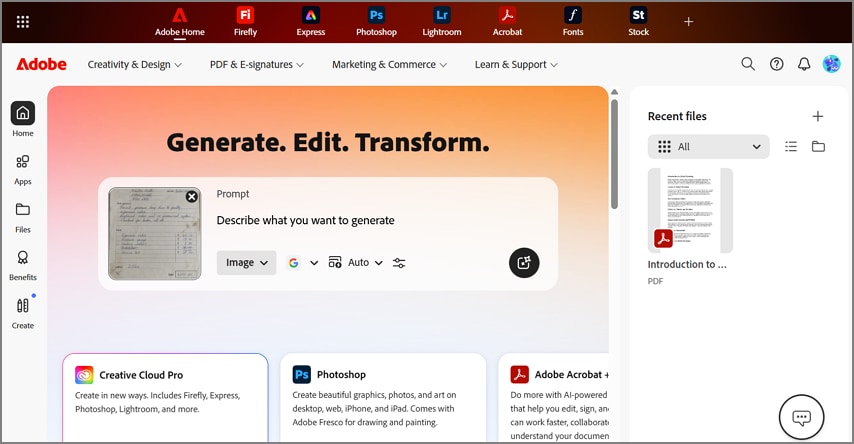Add another app with the plus icon
The width and height of the screenshot is (854, 444).
pos(688,22)
